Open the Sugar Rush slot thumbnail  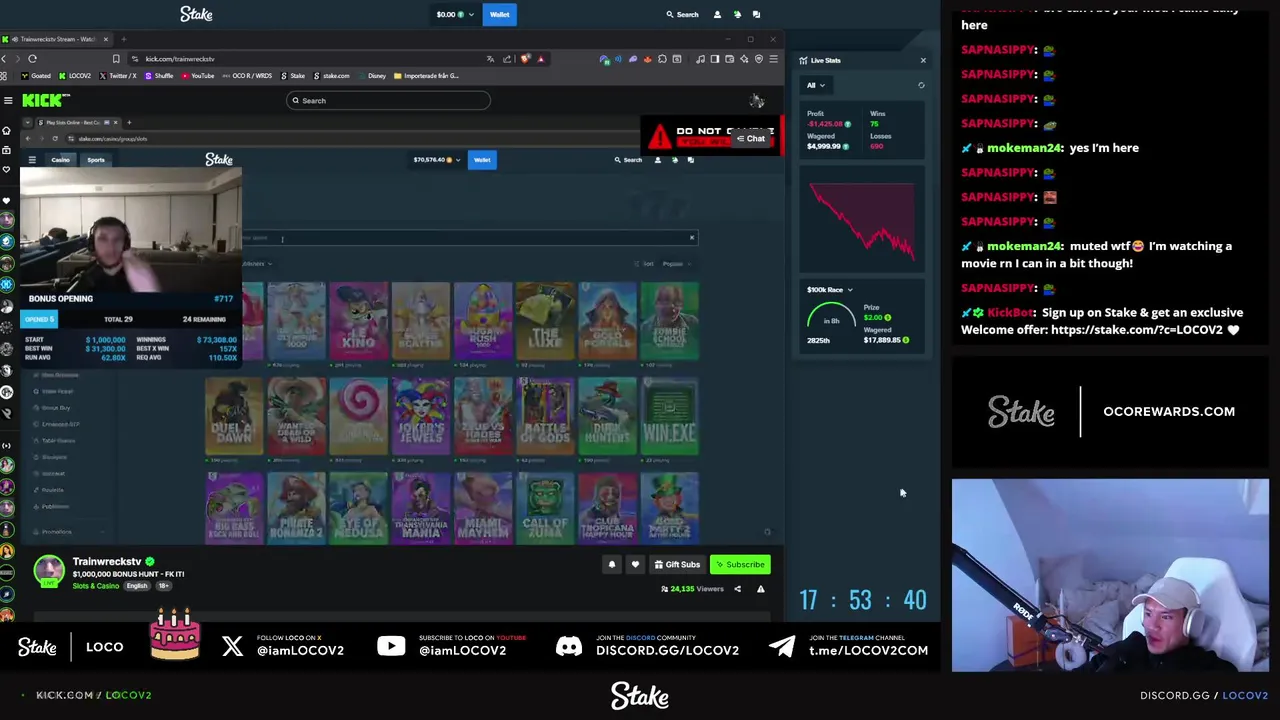pyautogui.click(x=482, y=321)
